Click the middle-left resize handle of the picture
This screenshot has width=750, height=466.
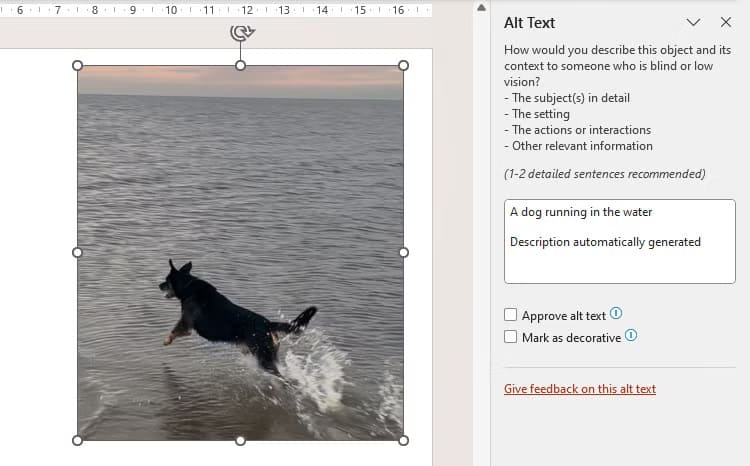click(77, 253)
